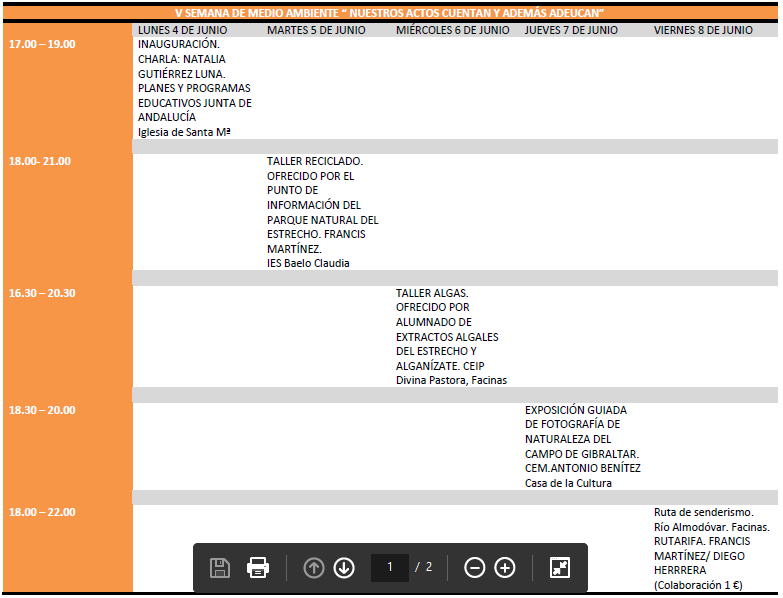The image size is (783, 598).
Task: Click the text 'PARQUE NATURAL DEL'
Action: (x=323, y=220)
